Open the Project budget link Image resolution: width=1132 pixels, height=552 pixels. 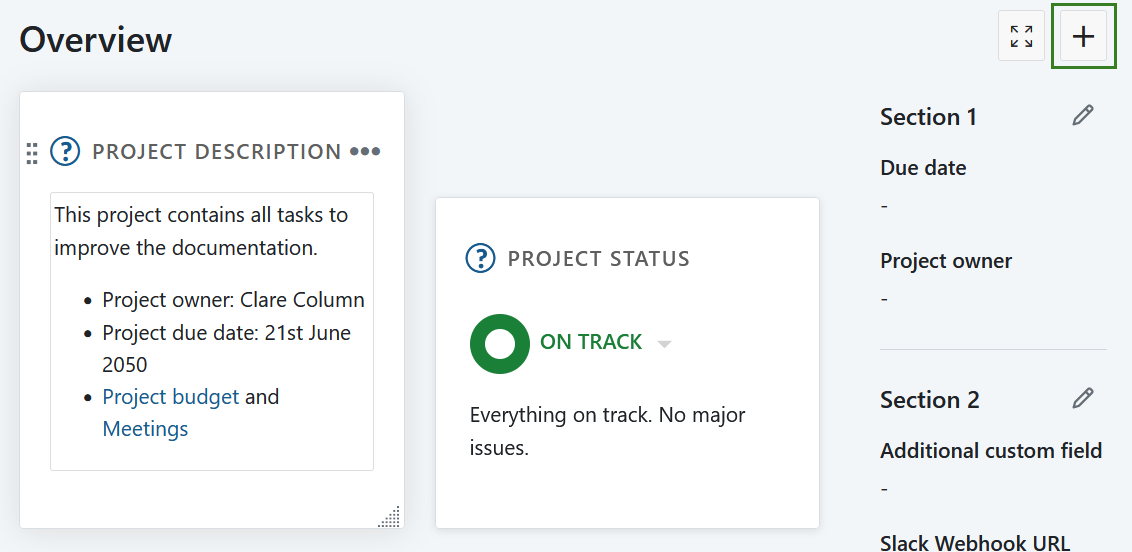[171, 397]
